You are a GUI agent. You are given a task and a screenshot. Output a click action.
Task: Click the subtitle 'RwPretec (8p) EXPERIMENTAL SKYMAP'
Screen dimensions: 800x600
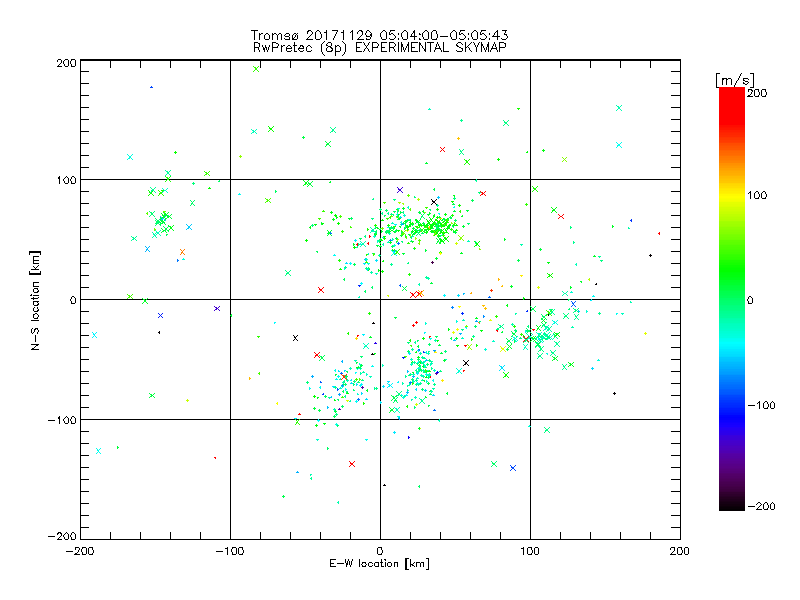pyautogui.click(x=379, y=48)
